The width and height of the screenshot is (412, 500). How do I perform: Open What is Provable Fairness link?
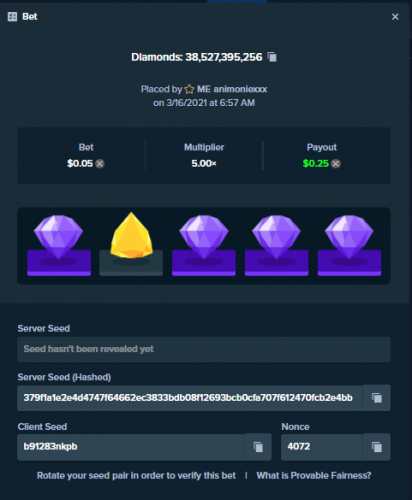[x=314, y=476]
